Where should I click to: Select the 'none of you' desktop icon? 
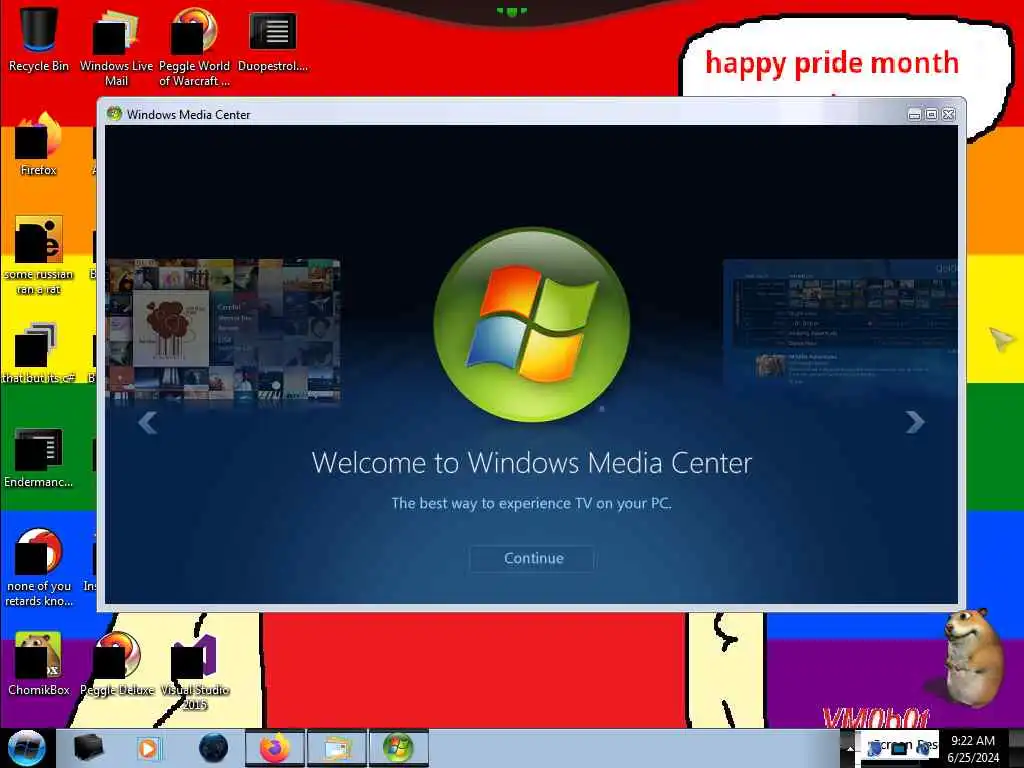coord(39,568)
